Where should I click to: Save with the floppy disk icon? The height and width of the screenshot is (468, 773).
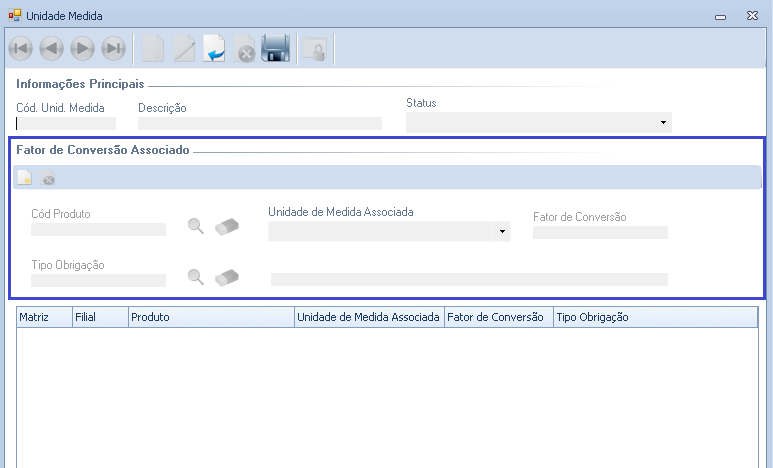point(275,48)
